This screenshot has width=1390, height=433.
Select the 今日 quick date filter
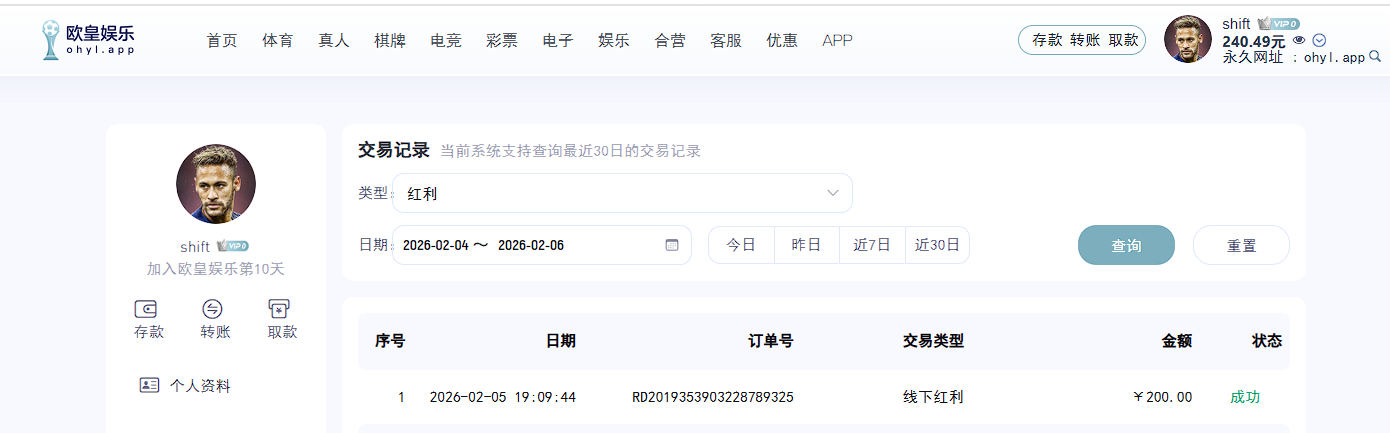click(741, 245)
